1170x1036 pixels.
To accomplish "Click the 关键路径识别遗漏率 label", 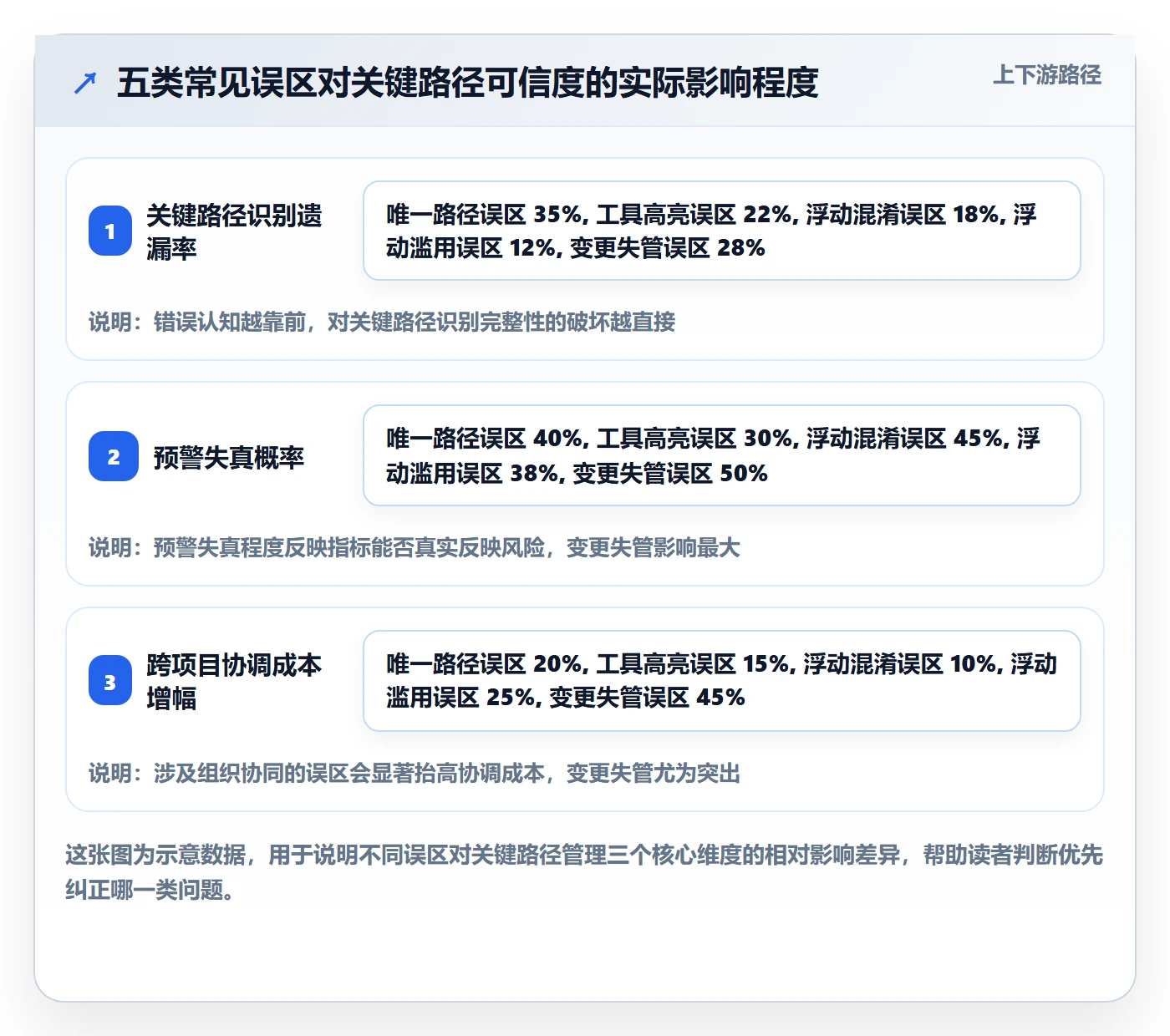I will [235, 231].
